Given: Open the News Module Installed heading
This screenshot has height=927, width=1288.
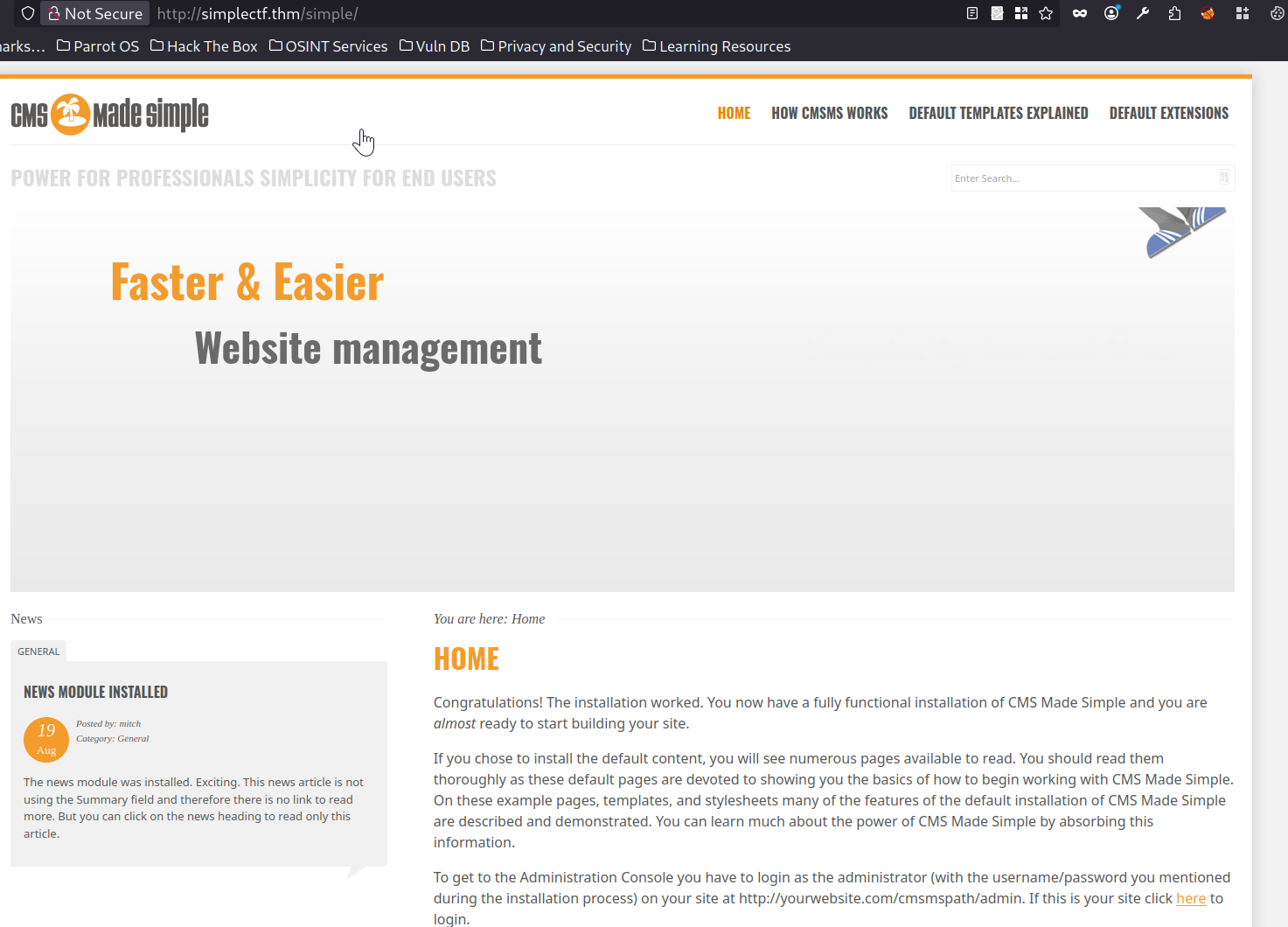Looking at the screenshot, I should (x=95, y=692).
